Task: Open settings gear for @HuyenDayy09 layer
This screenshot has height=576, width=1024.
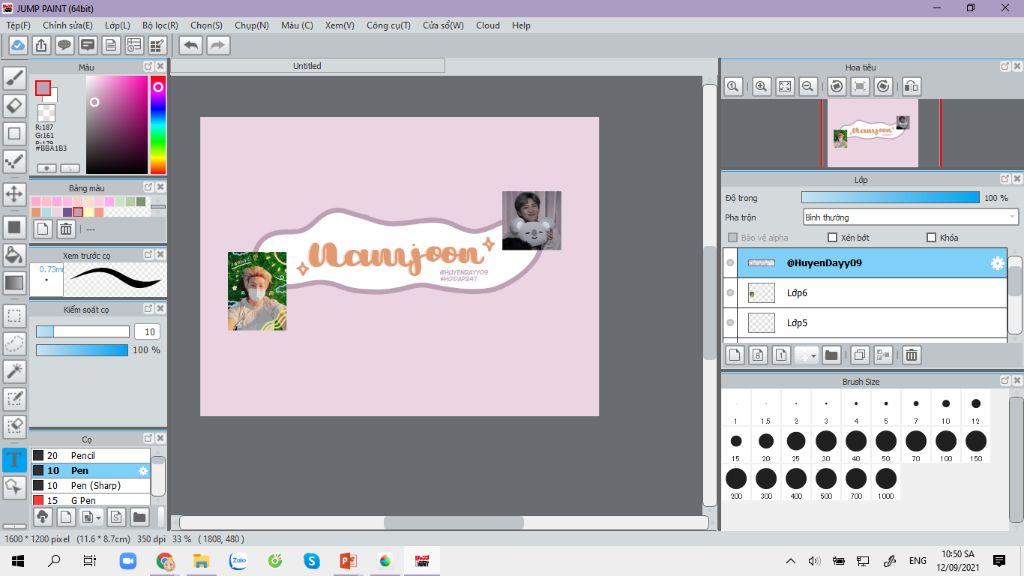Action: pos(996,263)
